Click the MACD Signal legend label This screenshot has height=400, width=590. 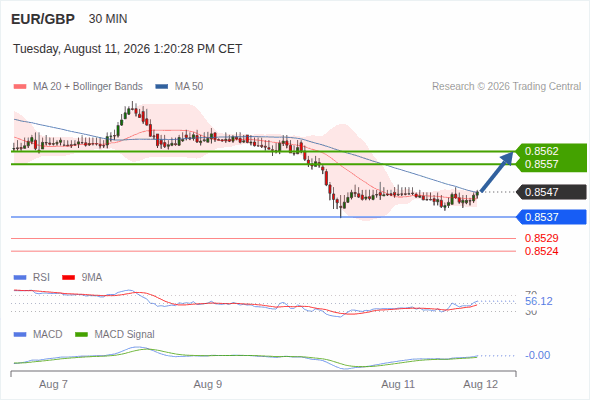(125, 334)
